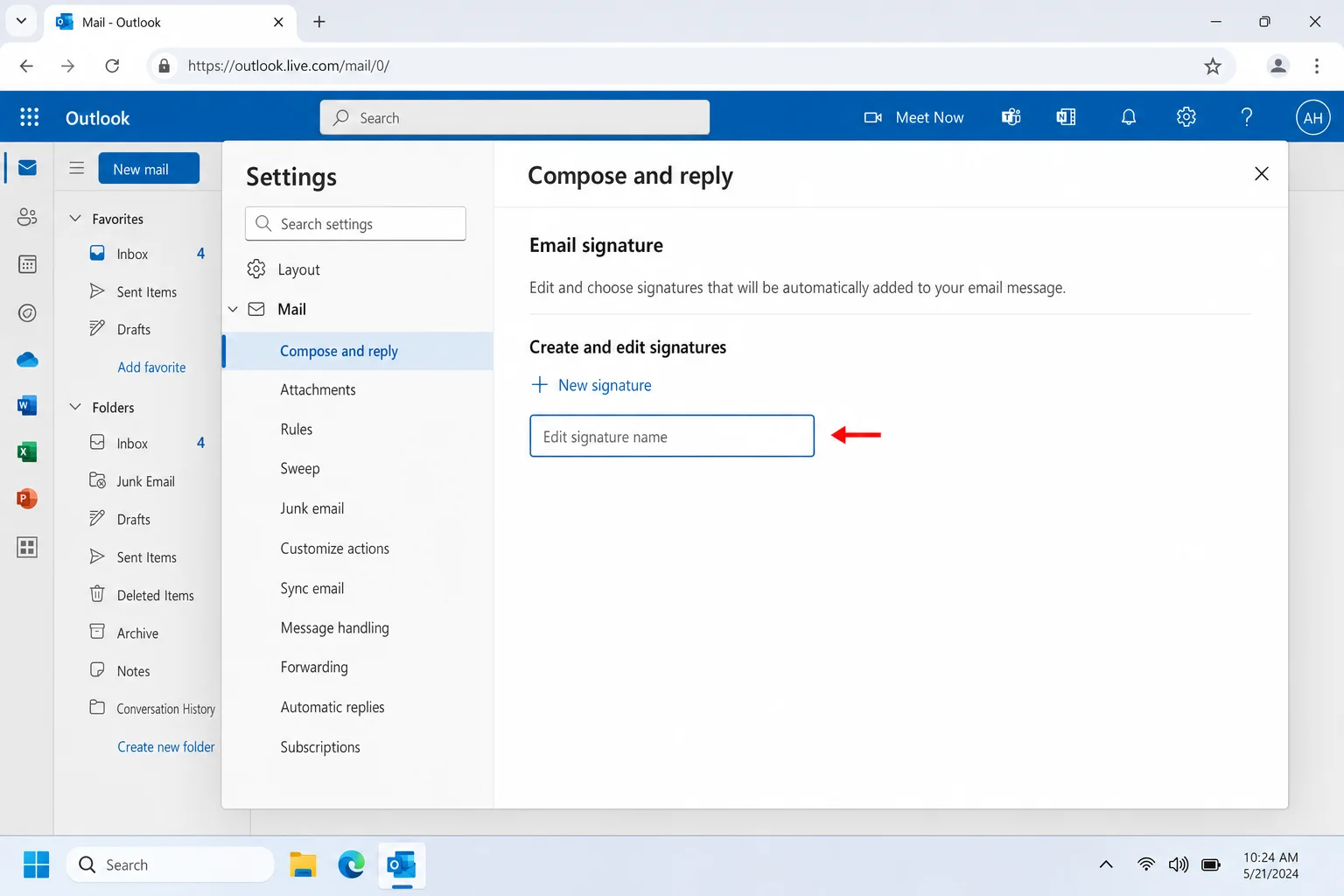The width and height of the screenshot is (1344, 896).
Task: Click the Search settings box
Action: click(x=355, y=224)
